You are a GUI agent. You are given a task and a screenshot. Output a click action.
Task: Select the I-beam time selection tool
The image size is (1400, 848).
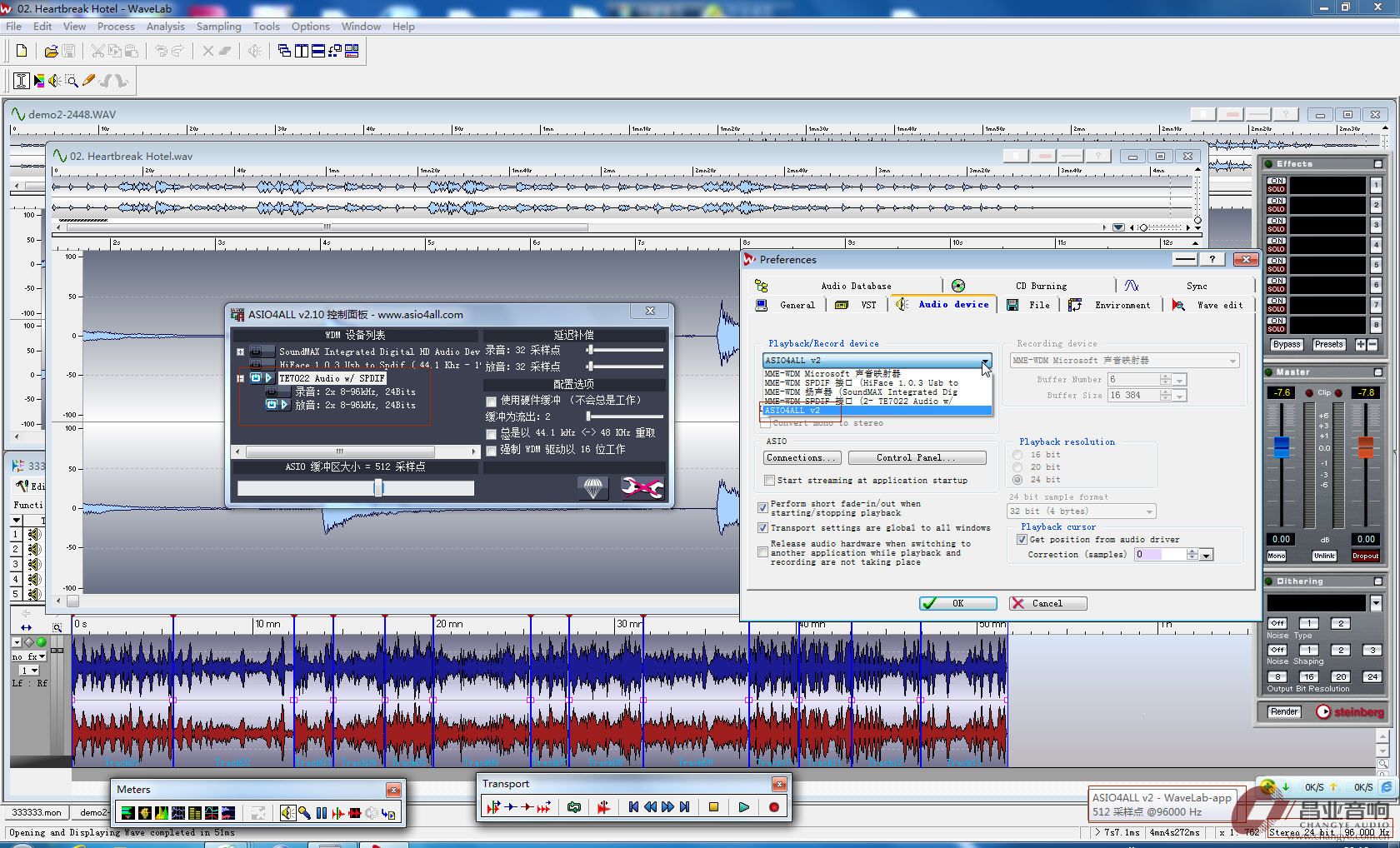22,81
